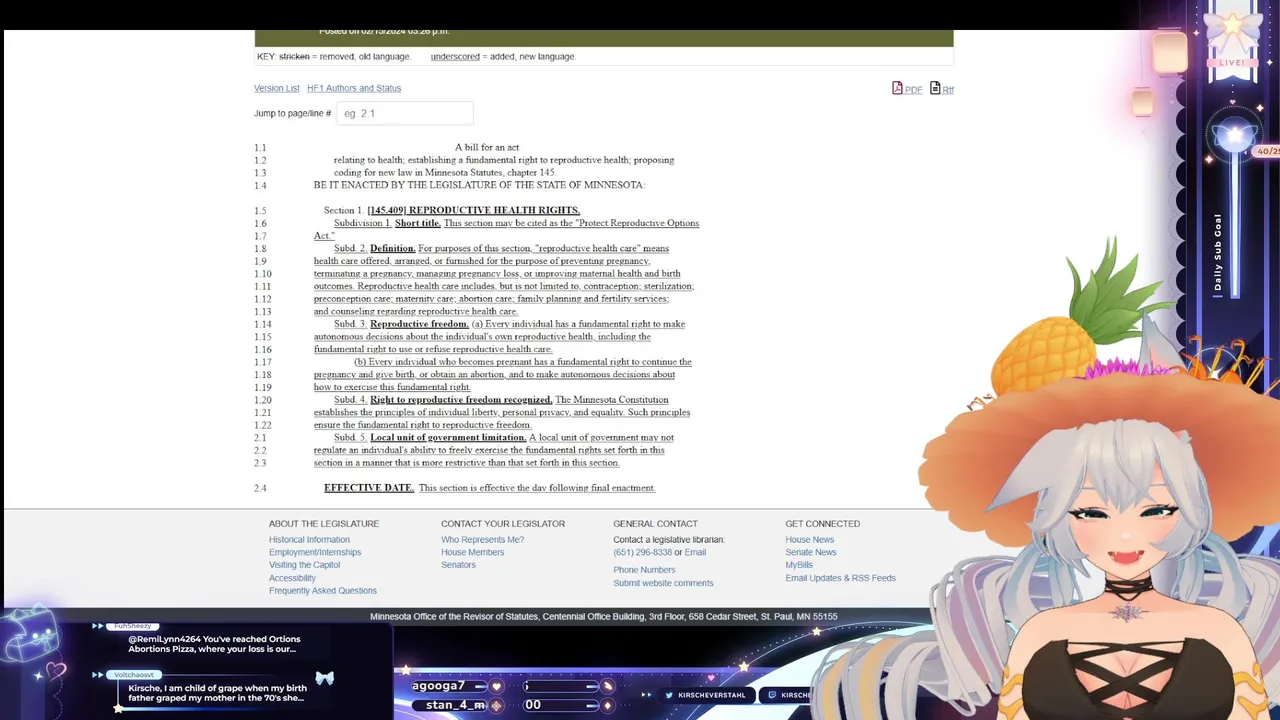Open HF1 Authors and Status link

(354, 88)
